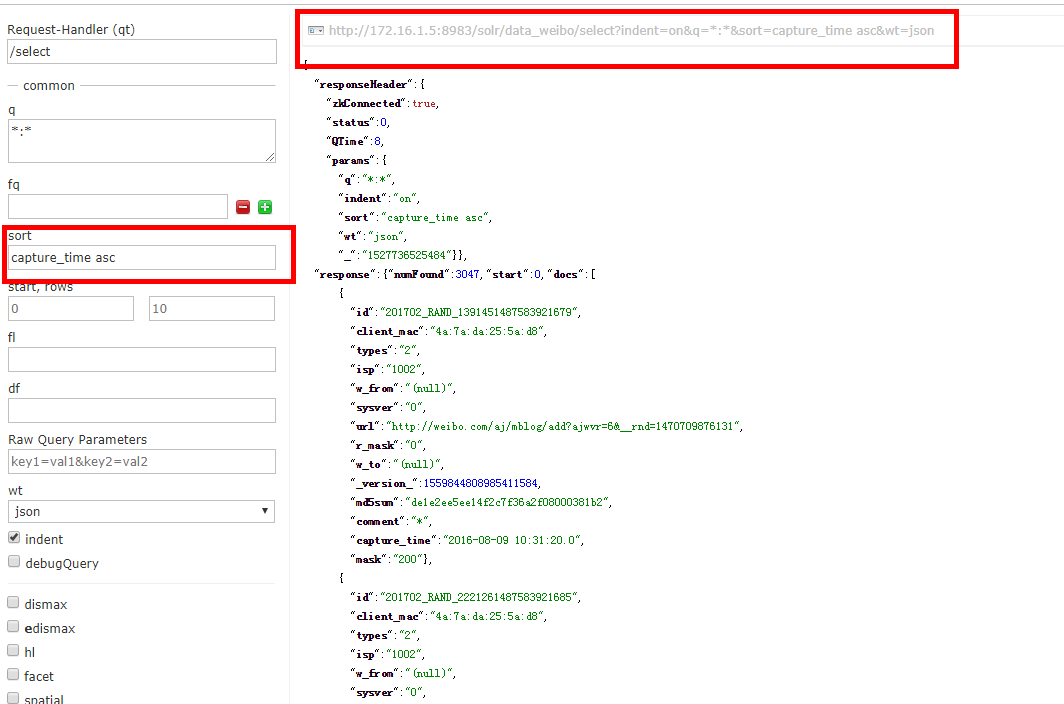Enable the edismax checkbox
The image size is (1064, 704).
tap(14, 627)
